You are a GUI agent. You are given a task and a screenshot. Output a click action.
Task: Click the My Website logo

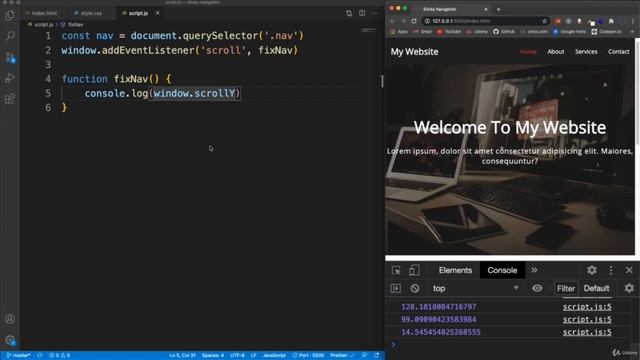[414, 51]
